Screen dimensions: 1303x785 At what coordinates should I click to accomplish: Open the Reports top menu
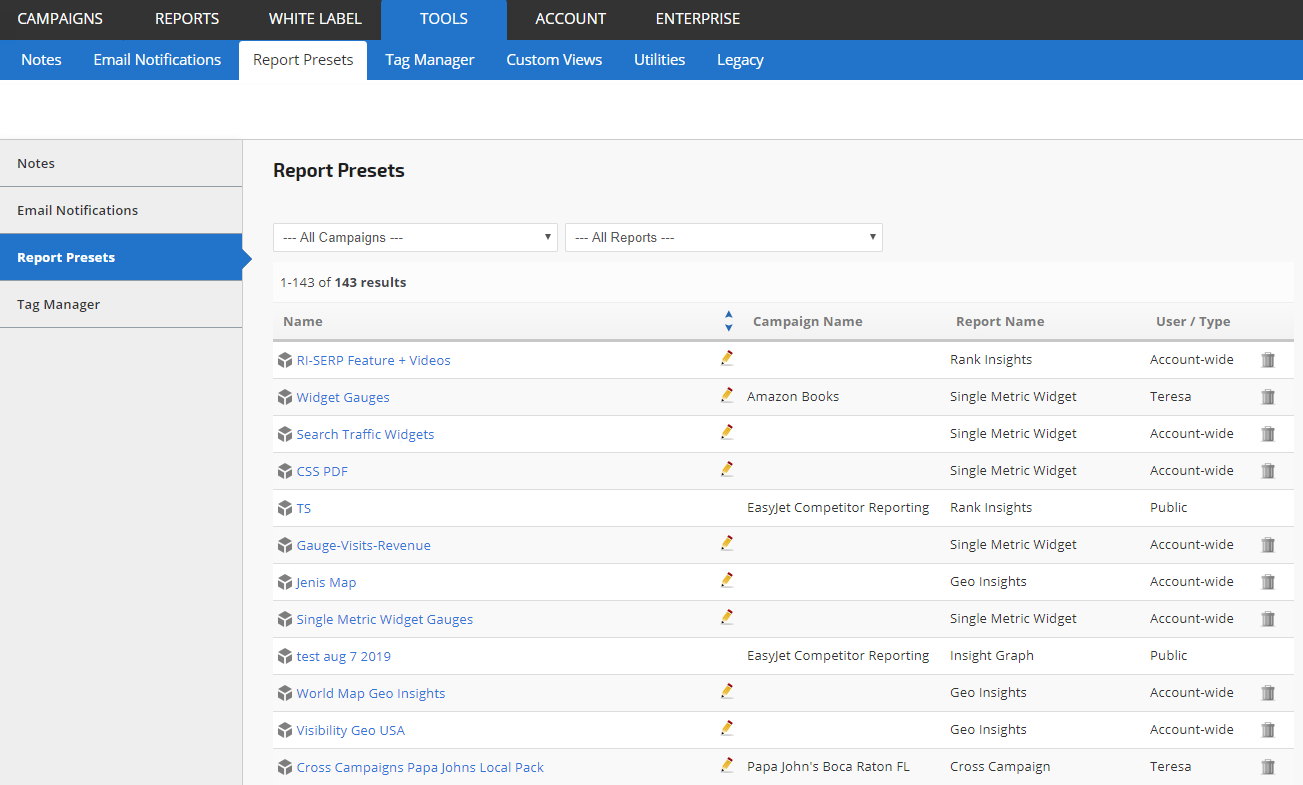click(187, 19)
